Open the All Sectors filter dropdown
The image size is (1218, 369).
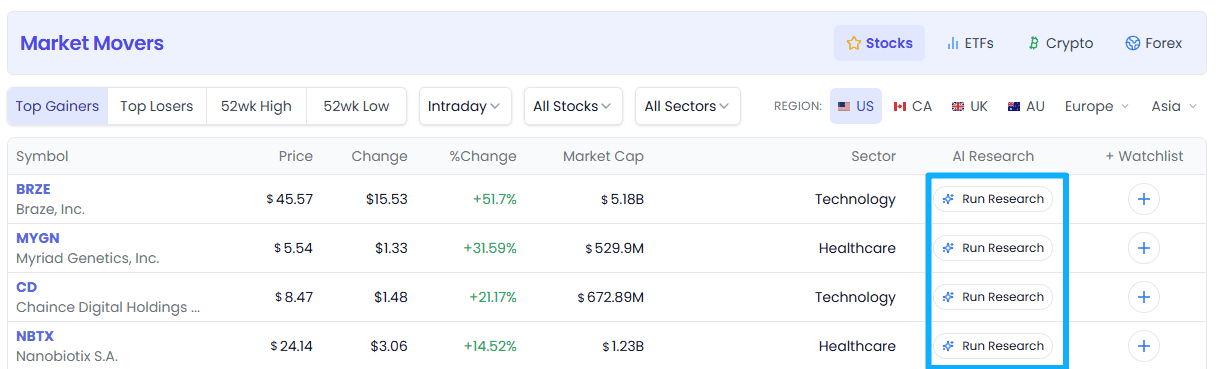pos(687,106)
